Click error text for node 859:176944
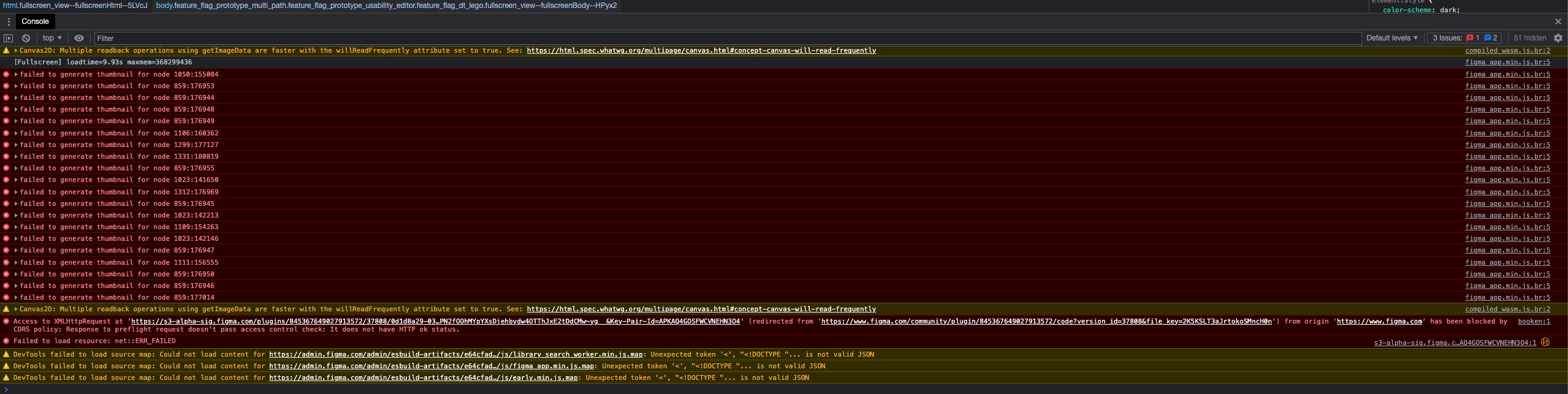 pos(117,98)
